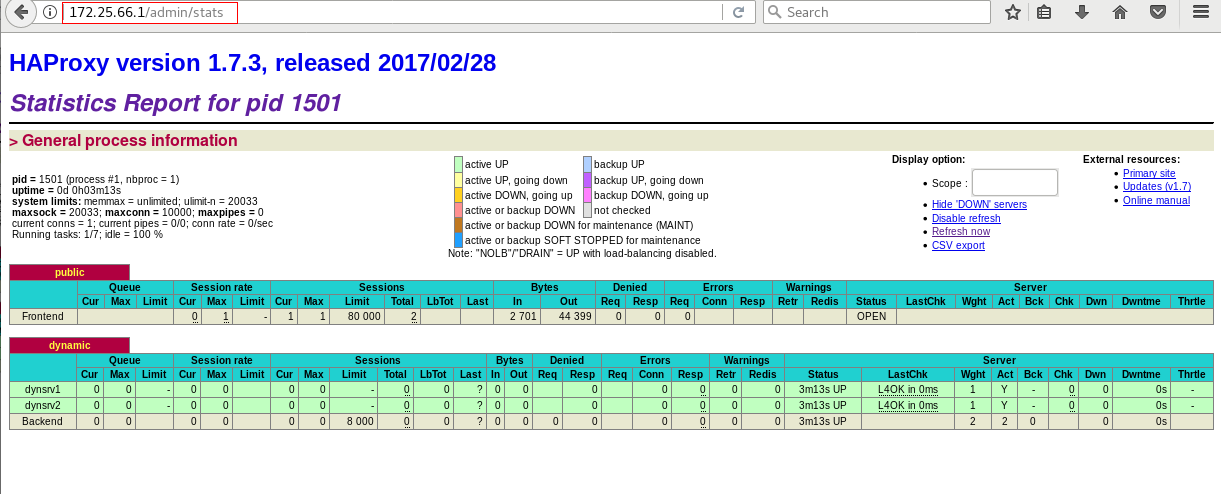Open the Updates (v1.7) link

(x=1157, y=186)
